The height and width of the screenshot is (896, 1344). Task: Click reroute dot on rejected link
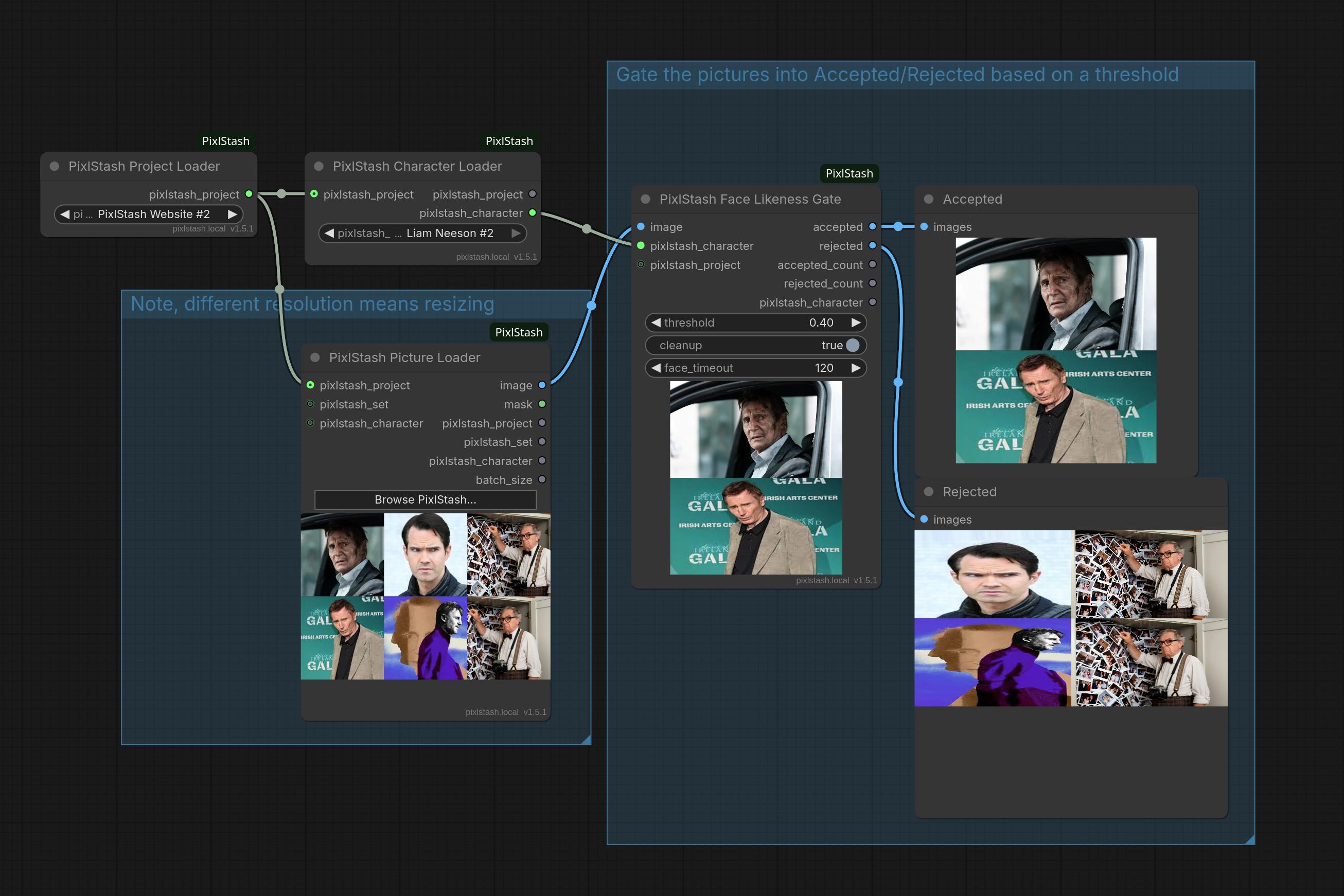[898, 382]
